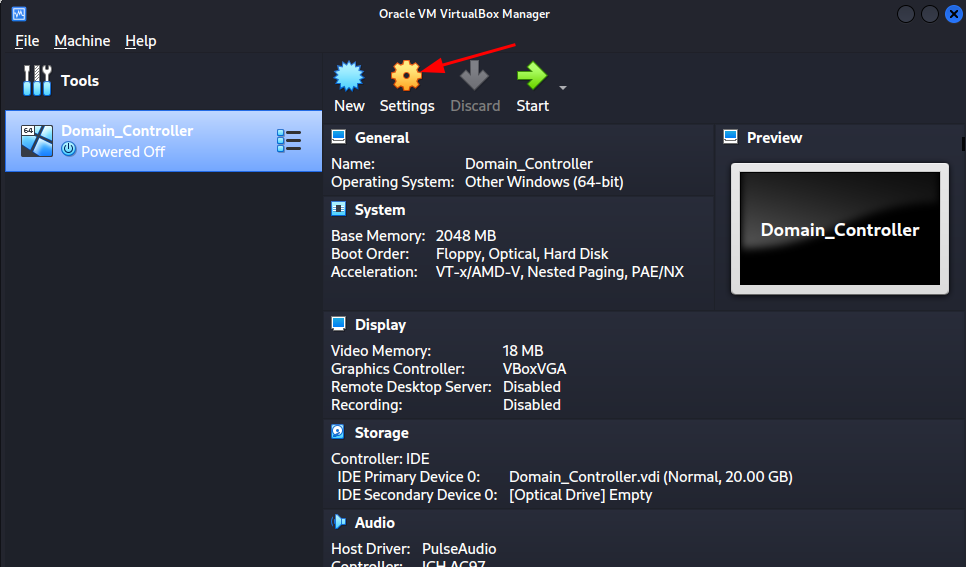Open the Storage settings heading link

[x=381, y=433]
